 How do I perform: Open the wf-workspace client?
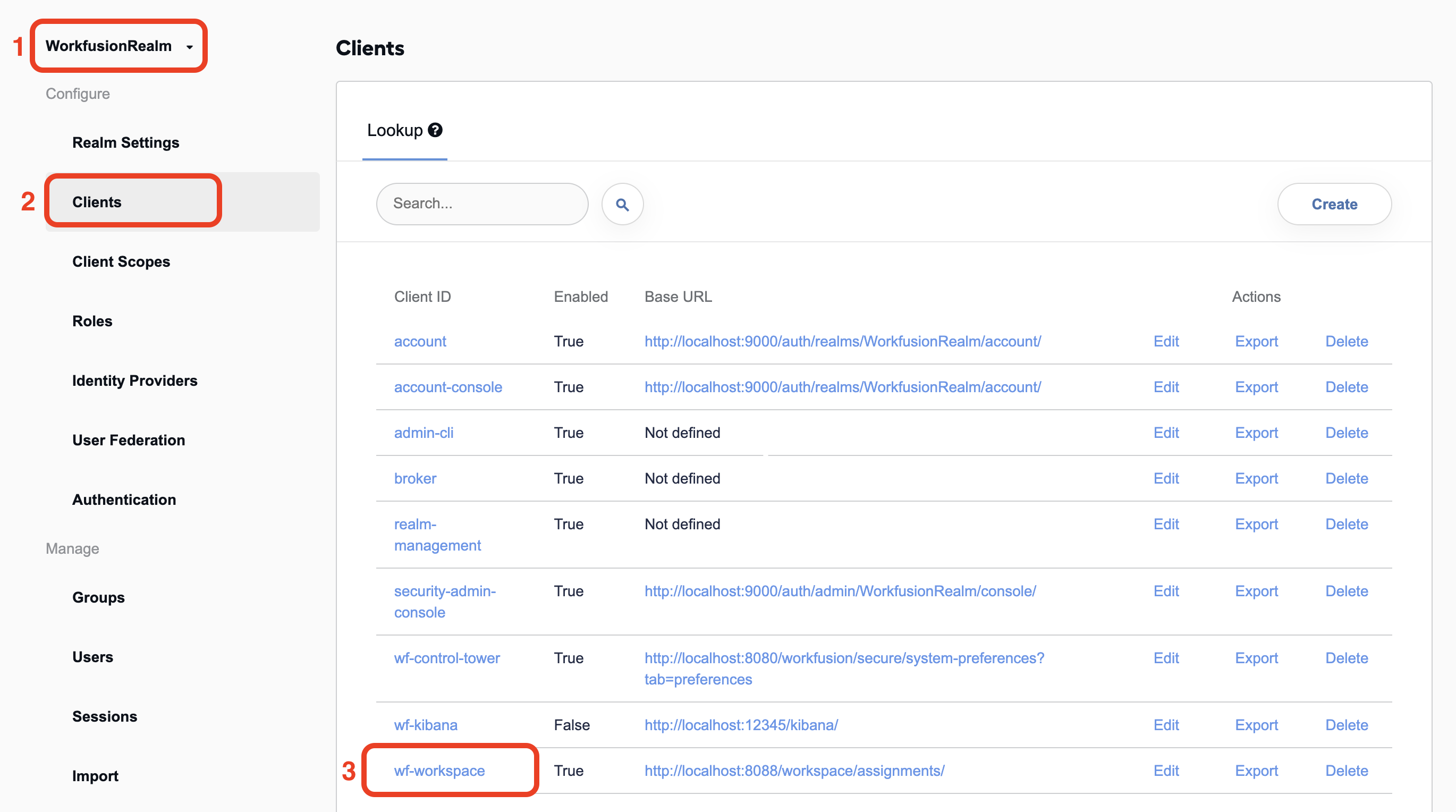click(x=439, y=771)
